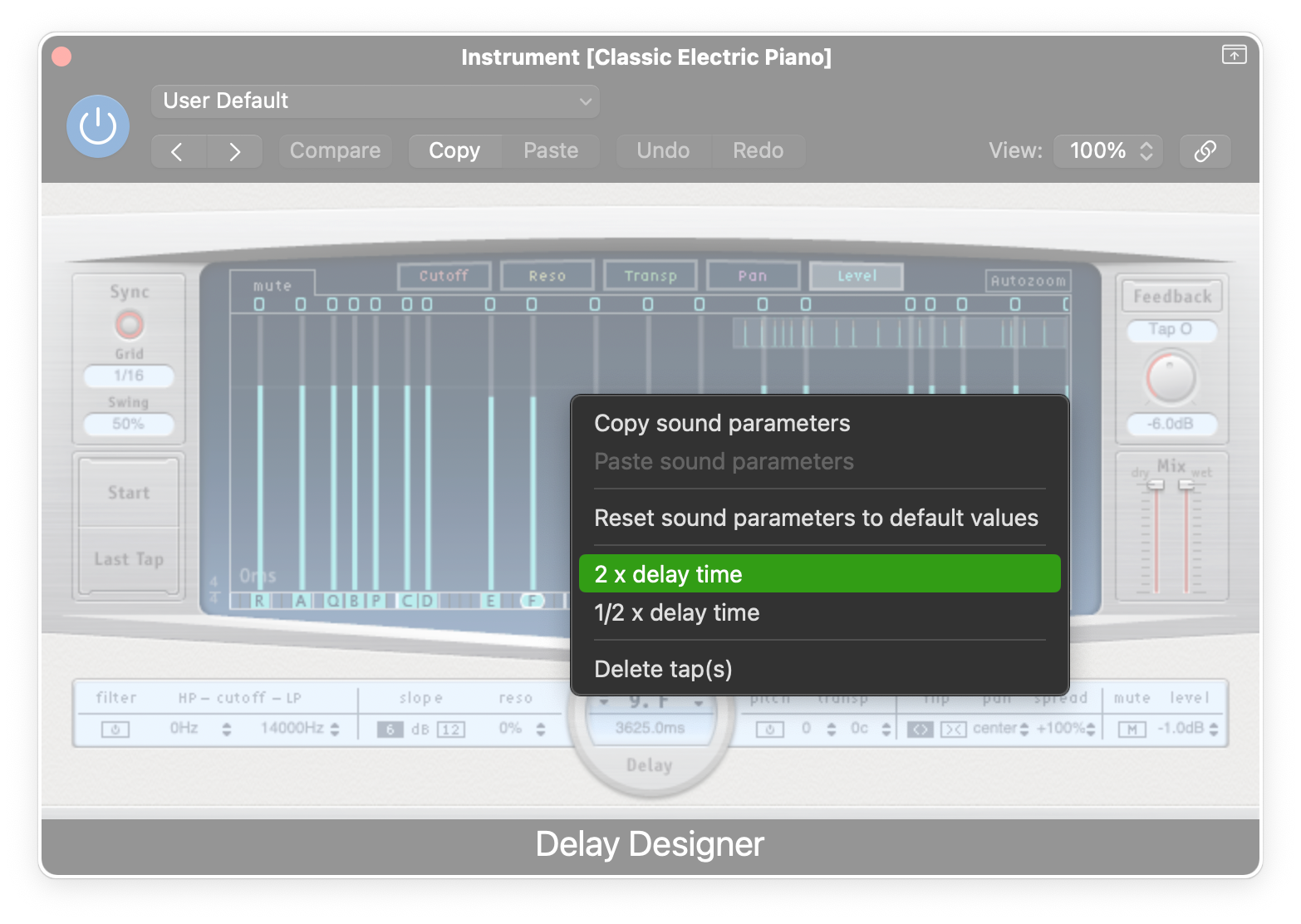Image resolution: width=1301 pixels, height=924 pixels.
Task: Click the feedback level knob
Action: 1171,378
